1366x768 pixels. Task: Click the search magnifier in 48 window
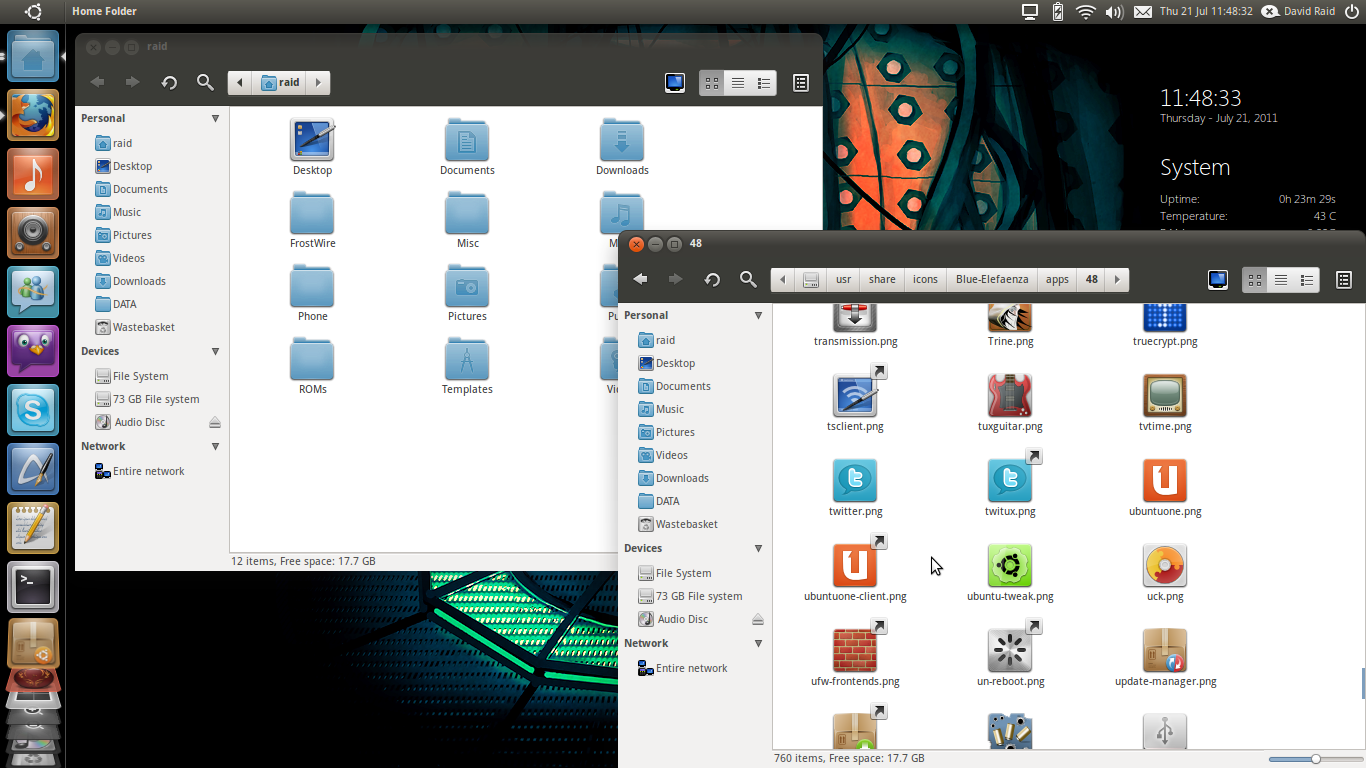[x=748, y=279]
